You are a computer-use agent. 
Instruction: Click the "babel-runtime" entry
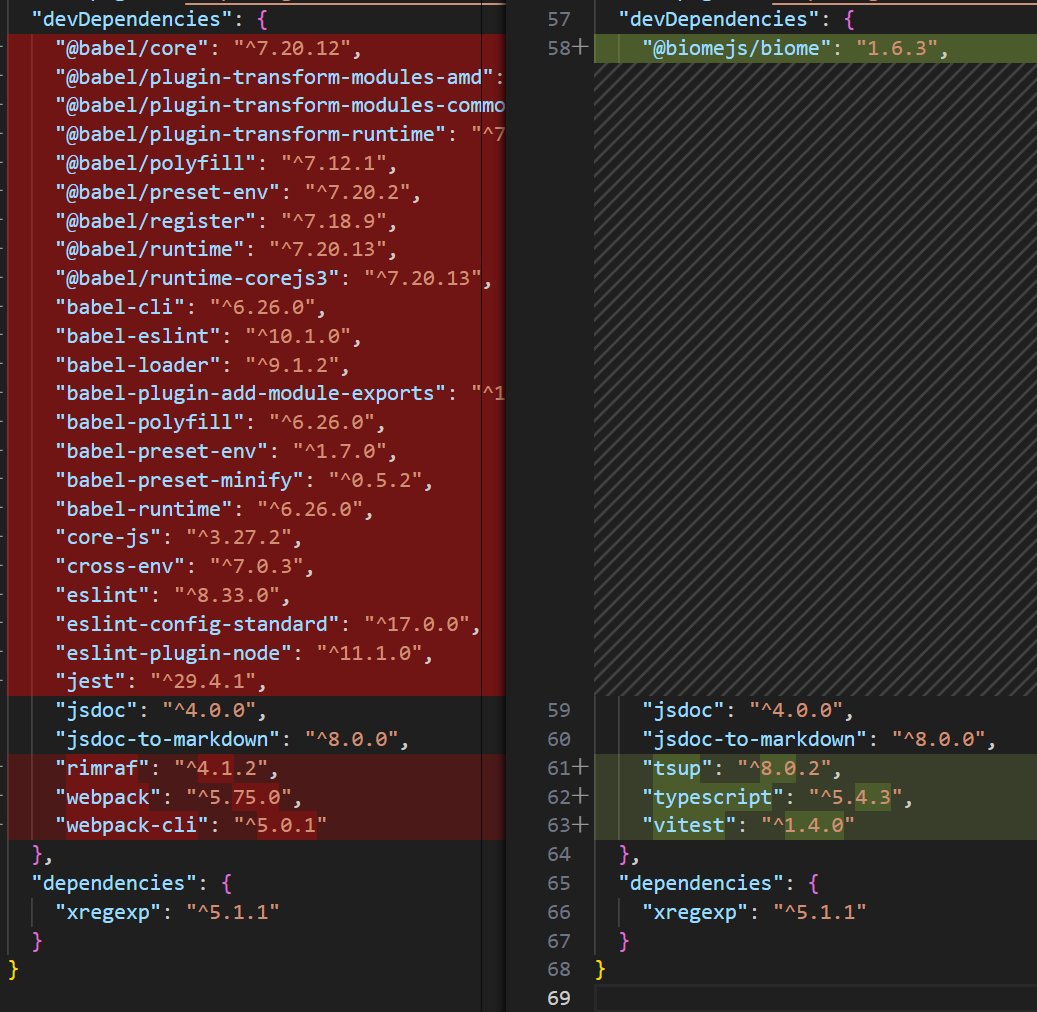pos(214,509)
